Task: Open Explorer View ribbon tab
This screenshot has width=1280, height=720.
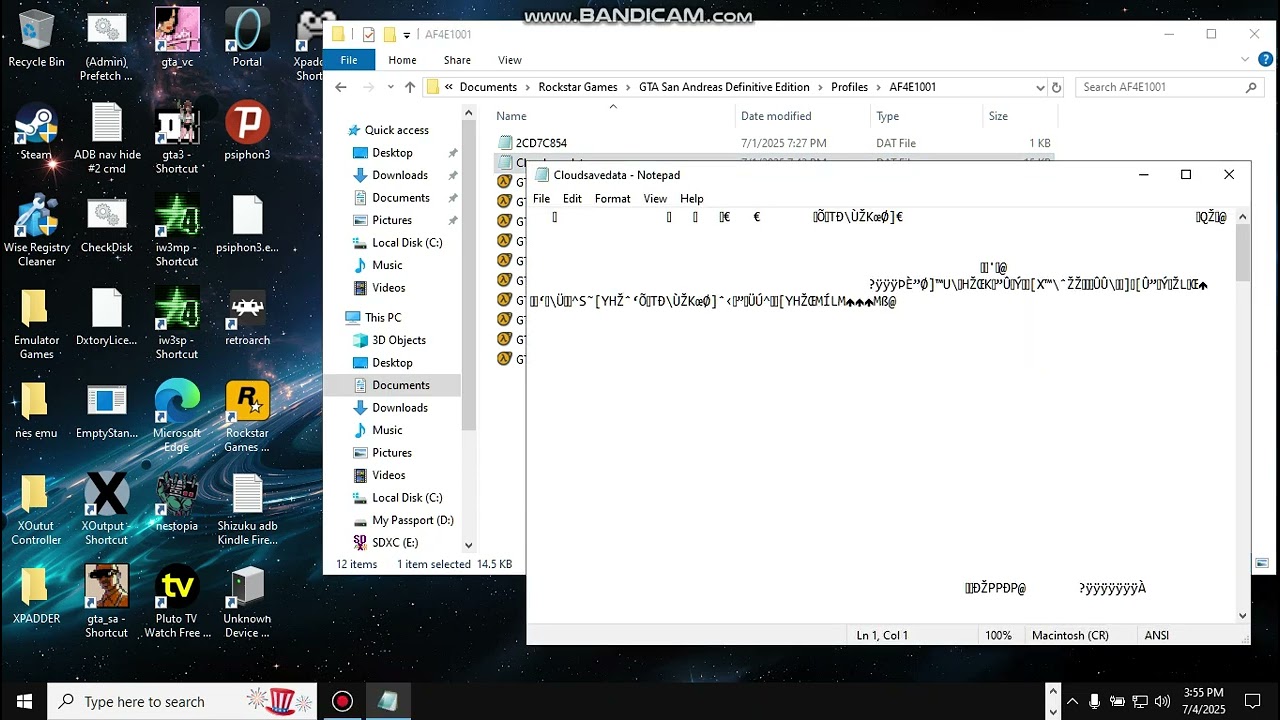Action: (510, 60)
